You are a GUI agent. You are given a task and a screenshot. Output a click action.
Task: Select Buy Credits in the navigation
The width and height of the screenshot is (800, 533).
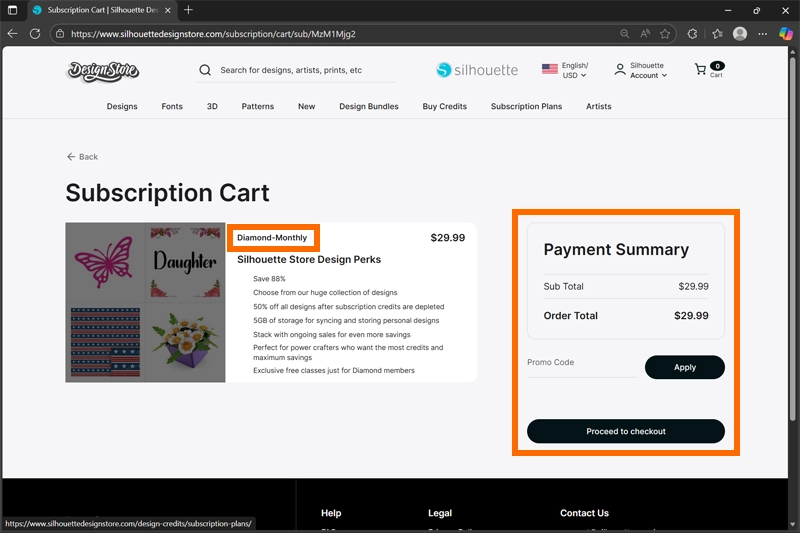click(x=444, y=106)
